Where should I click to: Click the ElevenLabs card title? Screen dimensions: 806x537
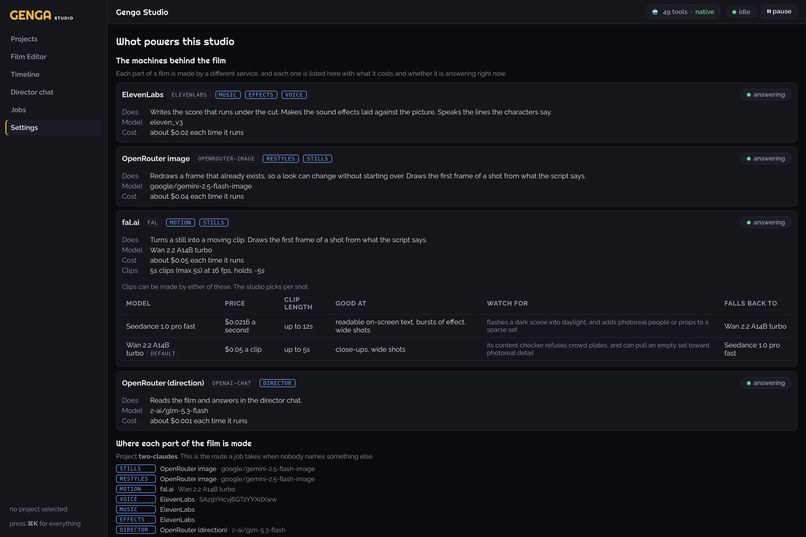[x=142, y=95]
